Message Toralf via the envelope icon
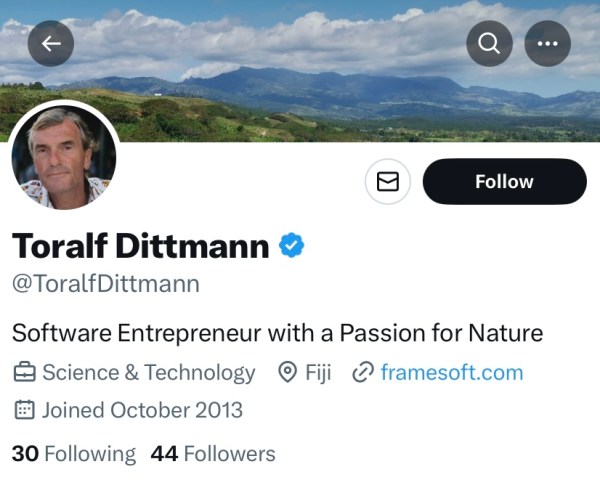Image resolution: width=600 pixels, height=480 pixels. tap(387, 181)
